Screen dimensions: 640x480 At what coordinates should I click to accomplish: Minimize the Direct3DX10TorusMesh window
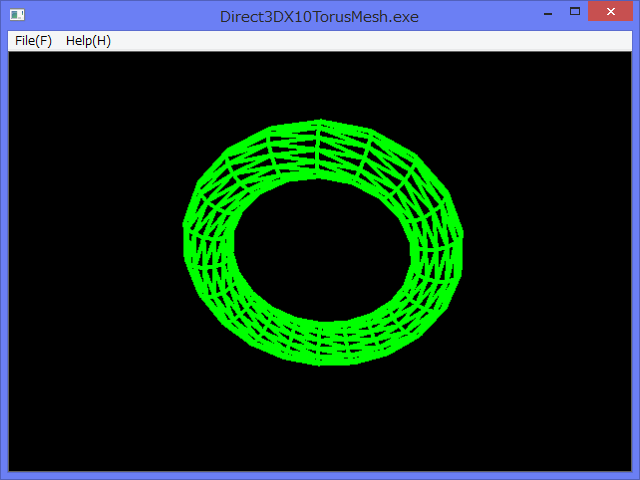tap(548, 12)
